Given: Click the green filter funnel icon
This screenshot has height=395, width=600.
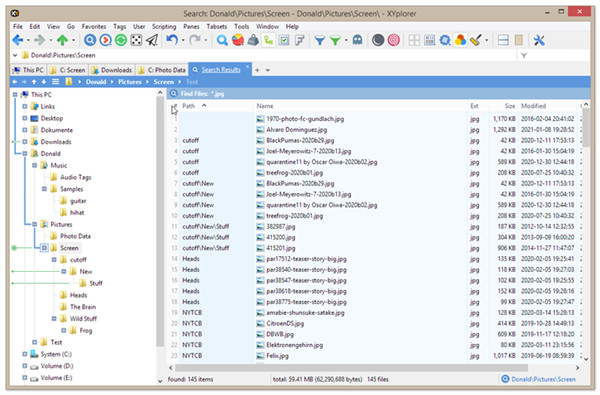Looking at the screenshot, I should tap(336, 40).
